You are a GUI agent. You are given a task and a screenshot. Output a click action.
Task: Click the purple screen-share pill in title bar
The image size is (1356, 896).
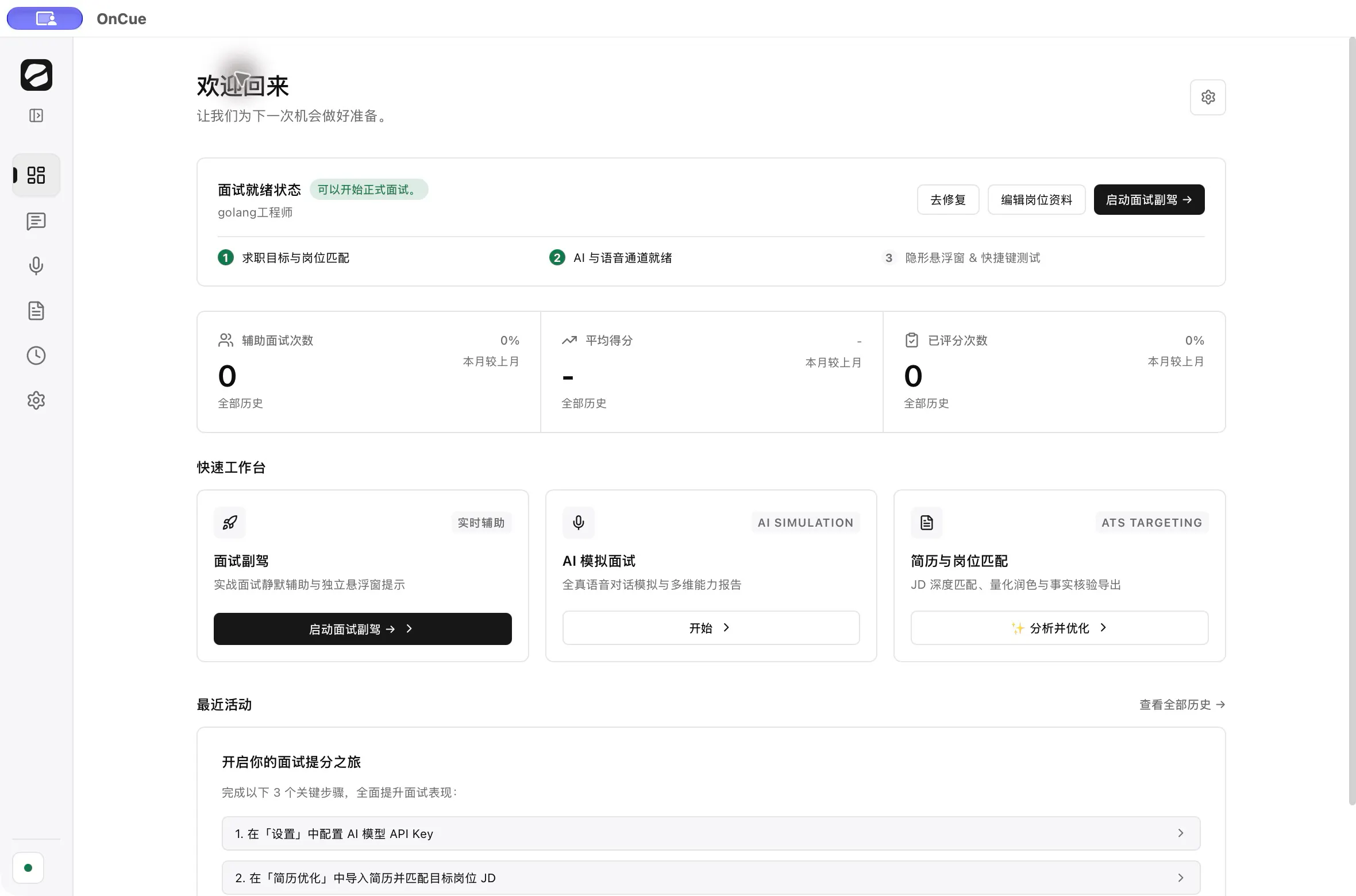tap(45, 18)
